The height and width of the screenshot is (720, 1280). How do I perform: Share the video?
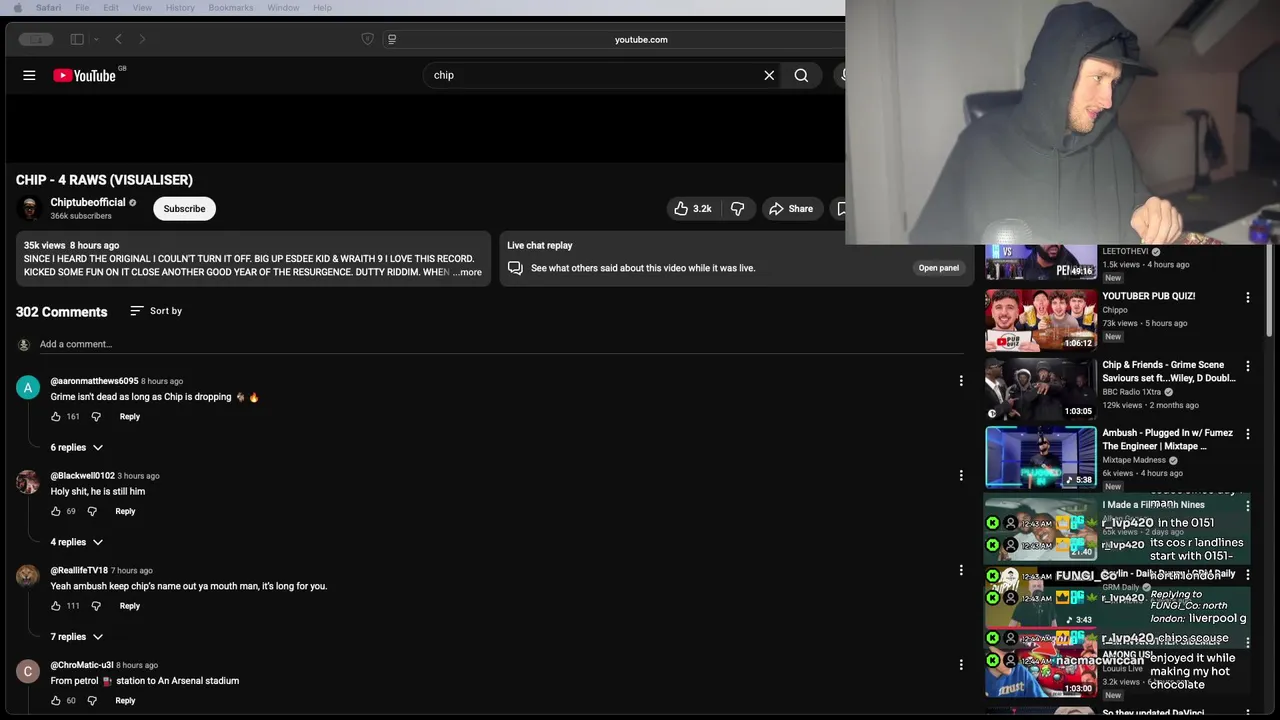(x=790, y=209)
